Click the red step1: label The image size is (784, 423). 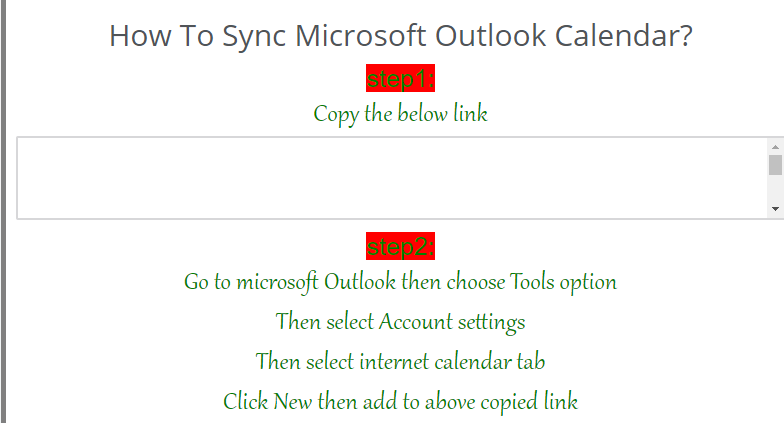tap(400, 78)
